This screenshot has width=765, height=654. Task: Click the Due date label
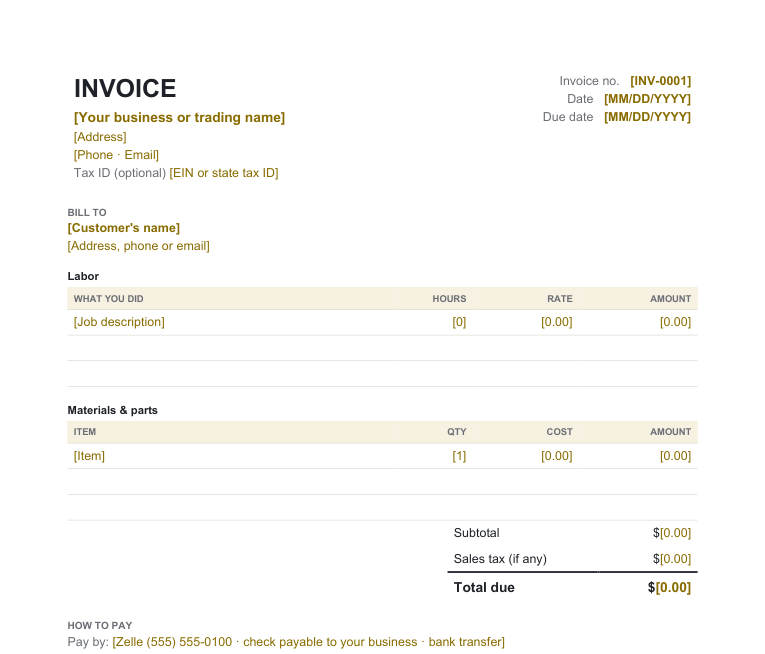click(568, 117)
